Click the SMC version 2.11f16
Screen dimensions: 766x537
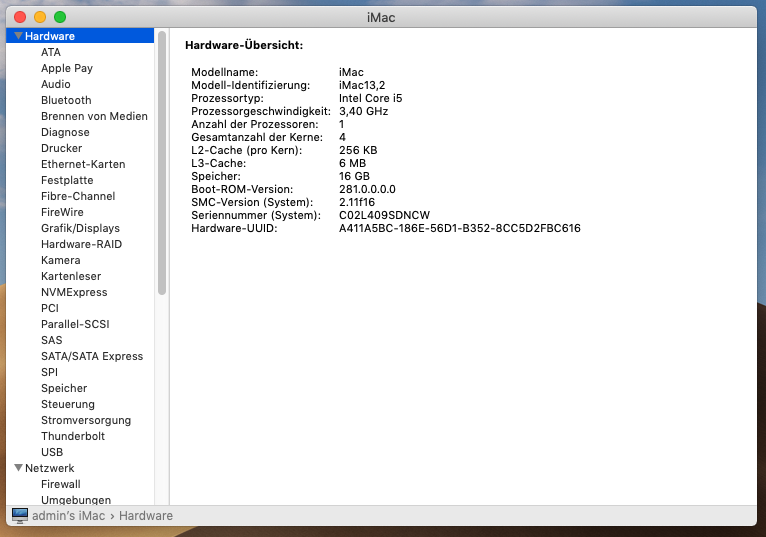tap(357, 202)
